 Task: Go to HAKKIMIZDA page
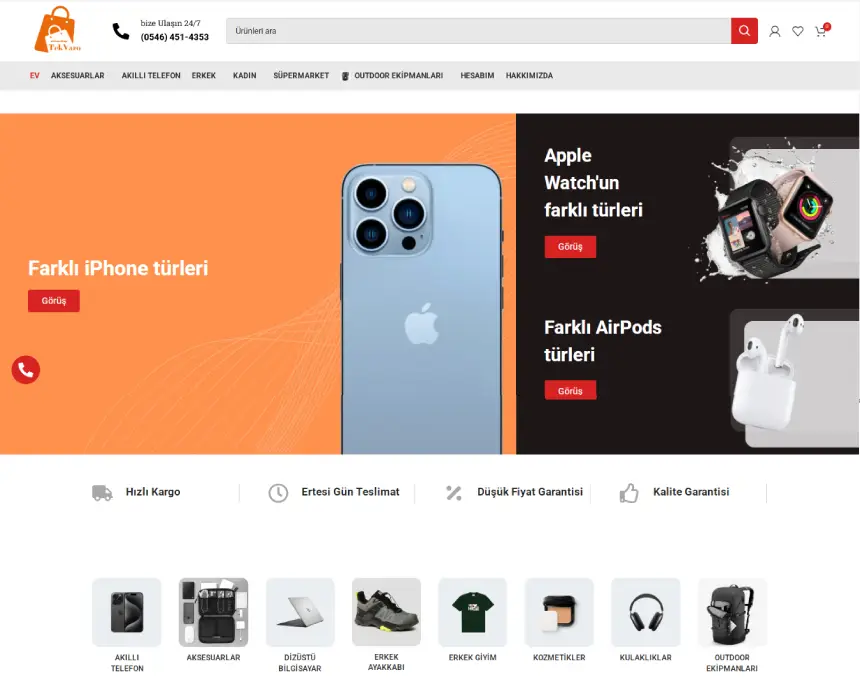tap(529, 76)
